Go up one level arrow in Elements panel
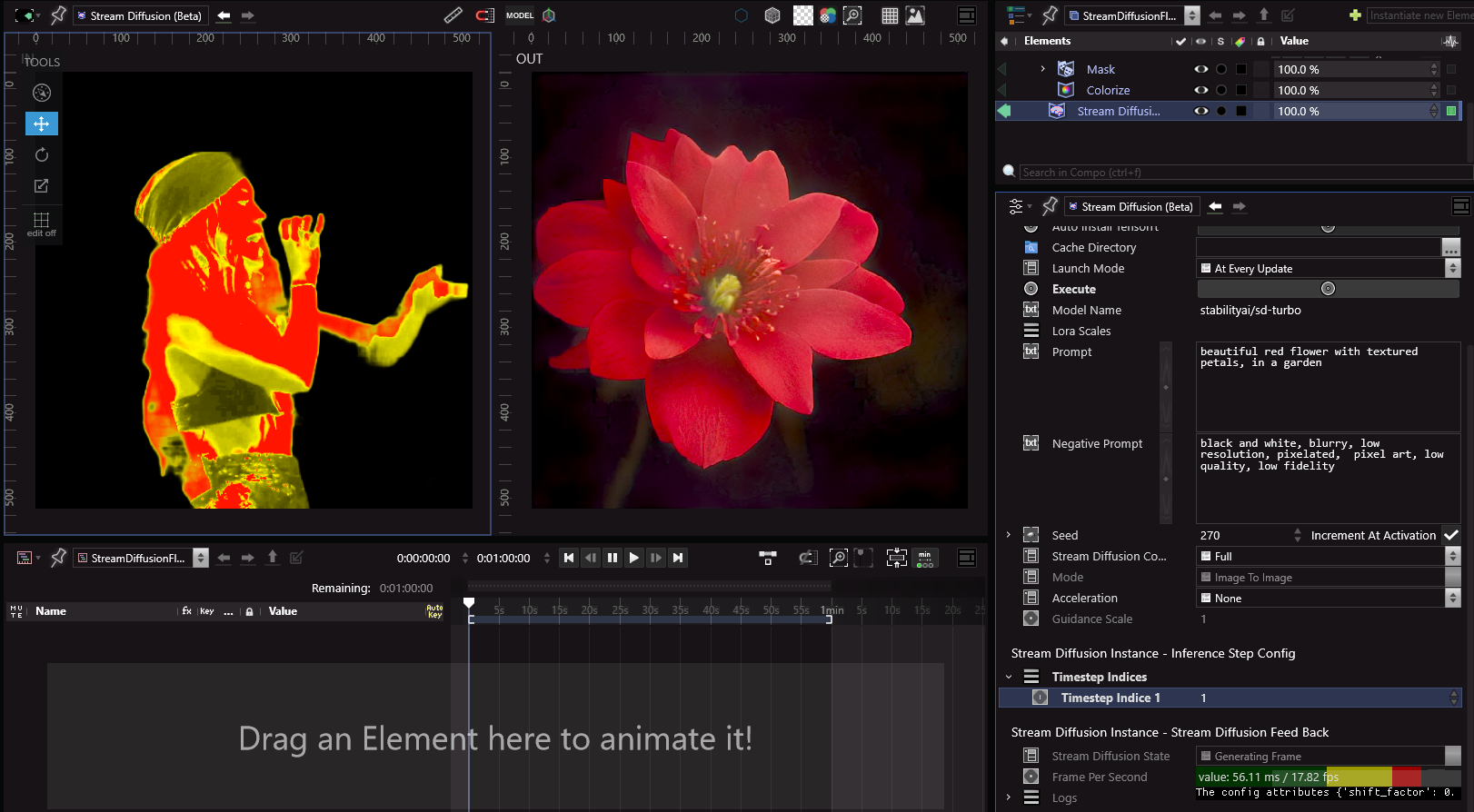This screenshot has height=812, width=1474. click(x=1263, y=15)
